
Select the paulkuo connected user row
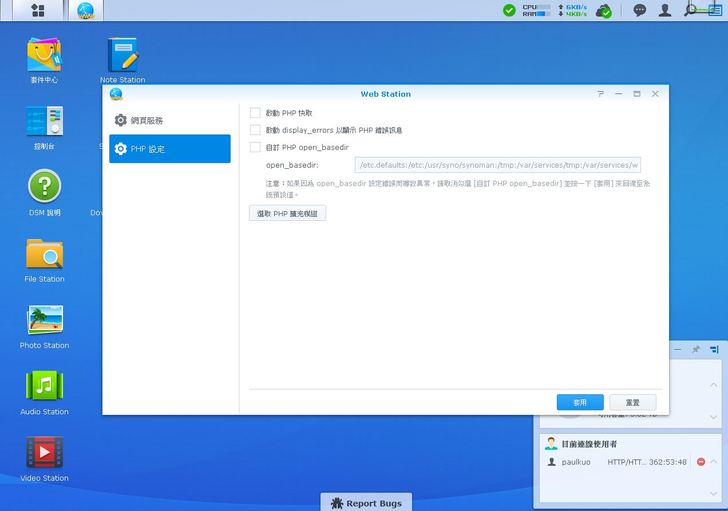click(625, 462)
